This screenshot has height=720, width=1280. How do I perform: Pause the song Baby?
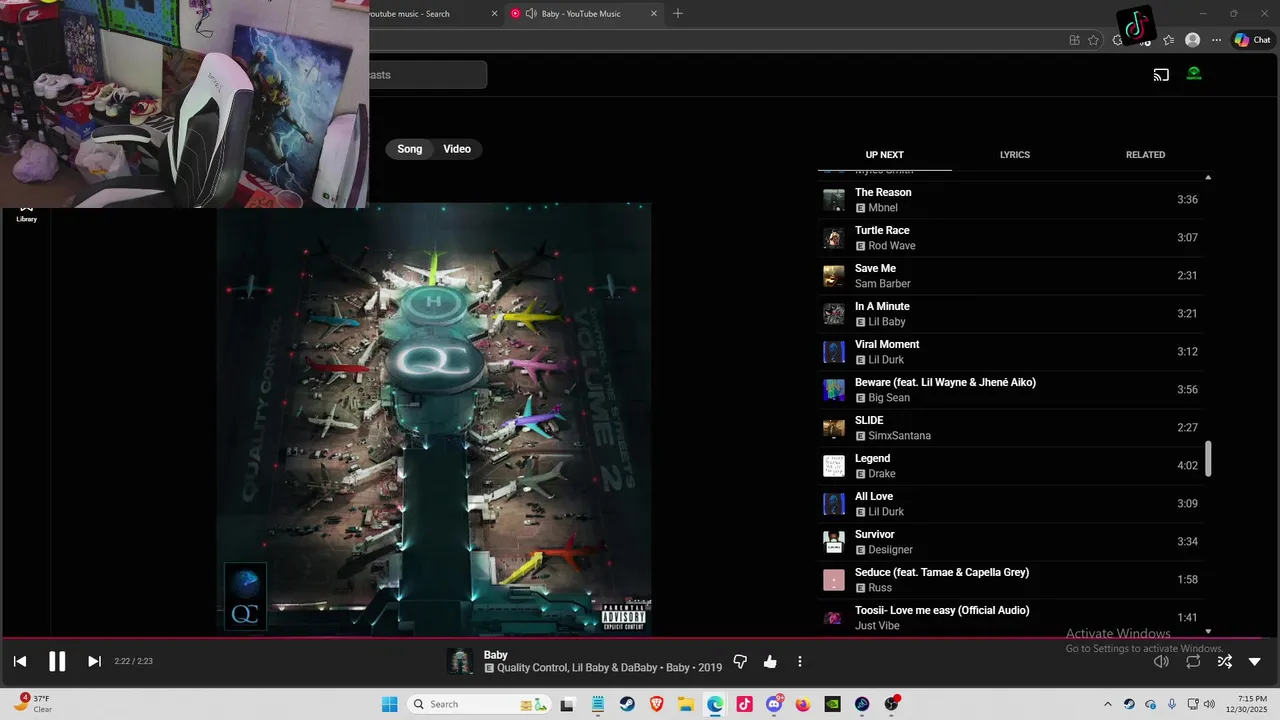(x=57, y=661)
